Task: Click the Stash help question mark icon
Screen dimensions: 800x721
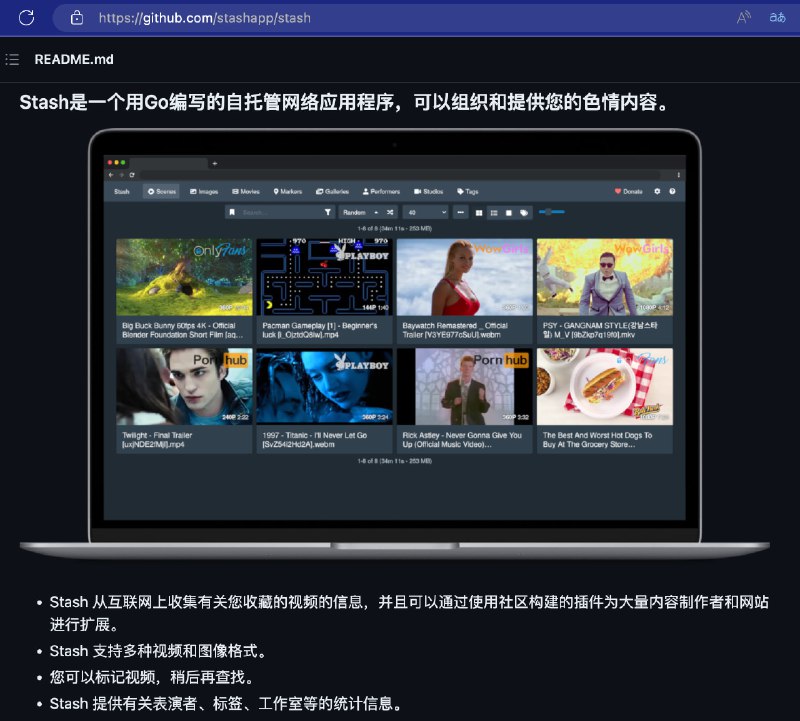Action: coord(672,191)
